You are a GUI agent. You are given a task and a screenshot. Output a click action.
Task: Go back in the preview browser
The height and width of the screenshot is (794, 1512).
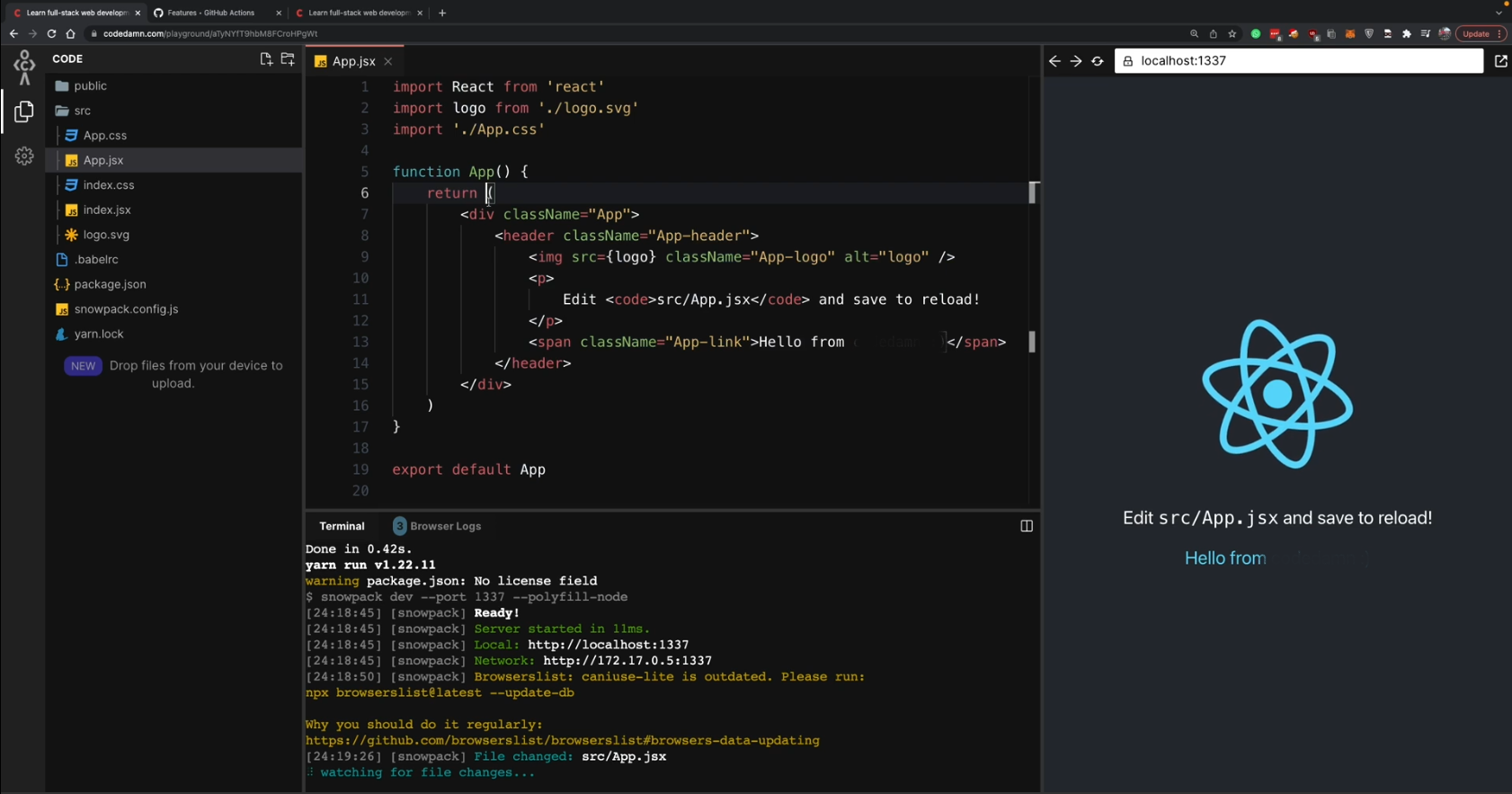click(1055, 61)
